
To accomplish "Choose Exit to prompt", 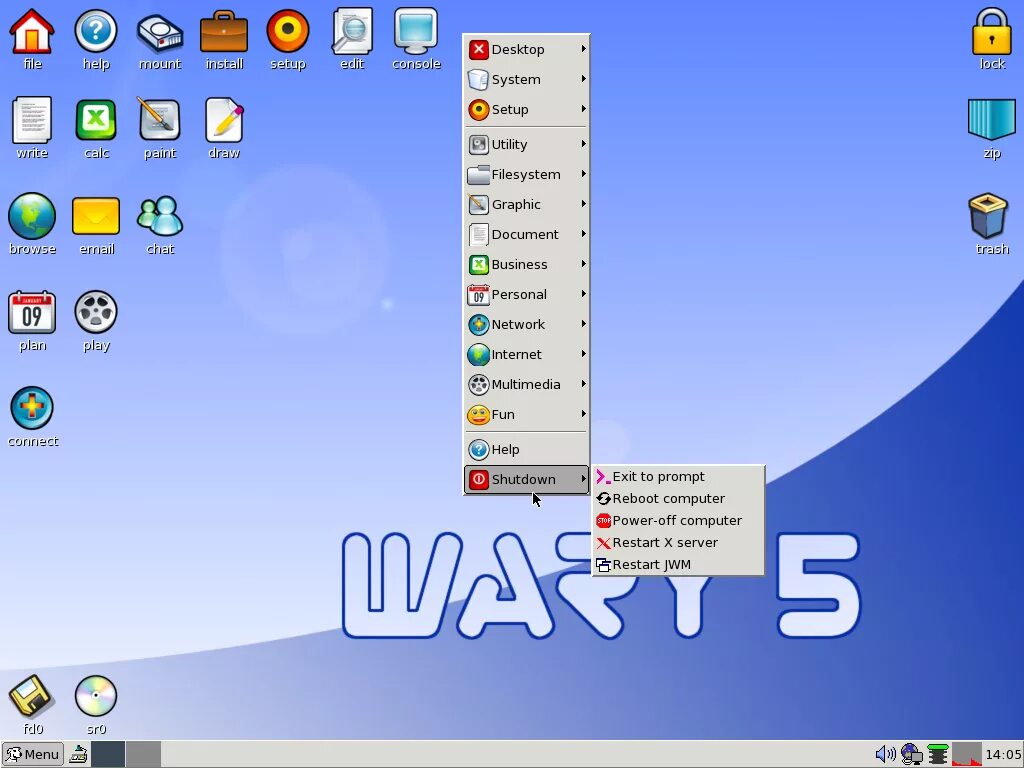I will (678, 477).
